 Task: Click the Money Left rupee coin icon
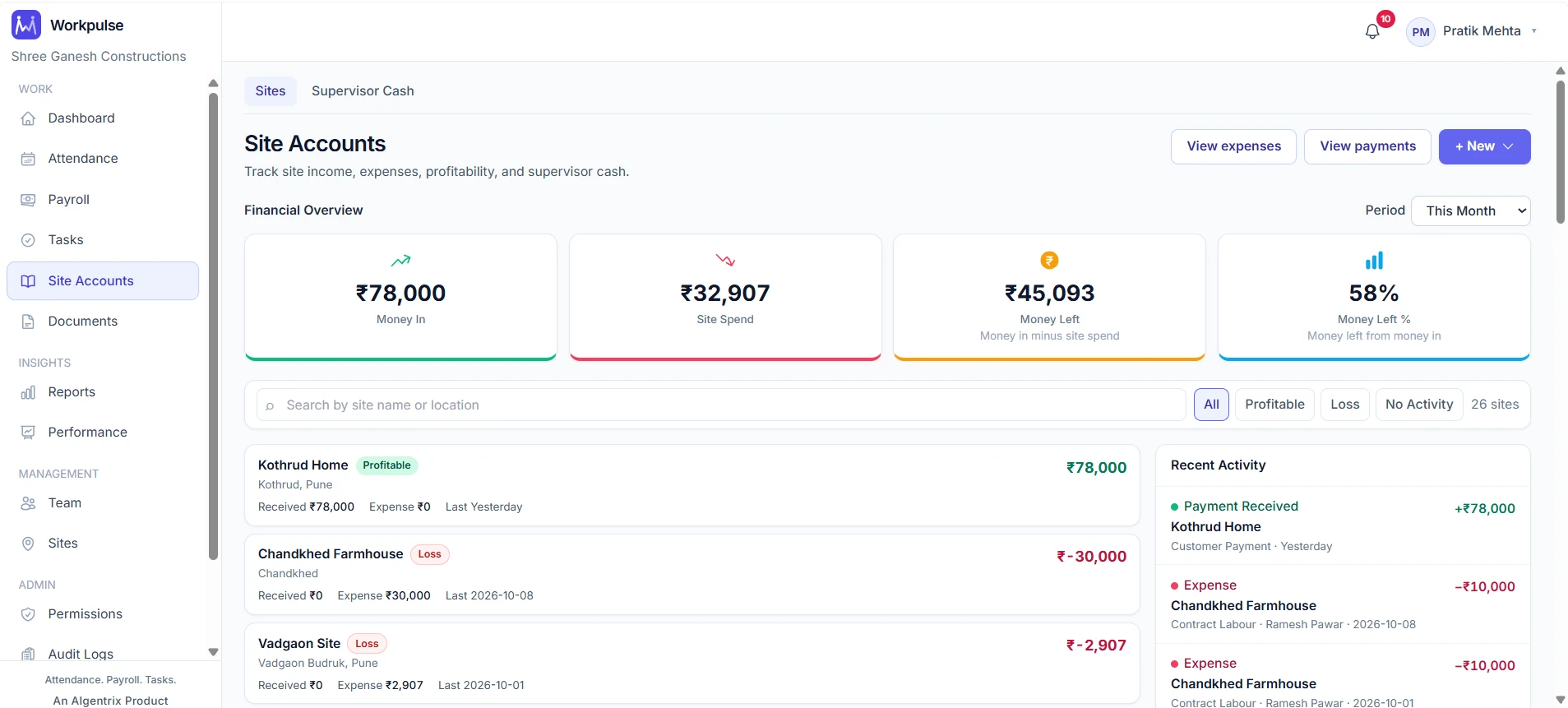pos(1049,261)
